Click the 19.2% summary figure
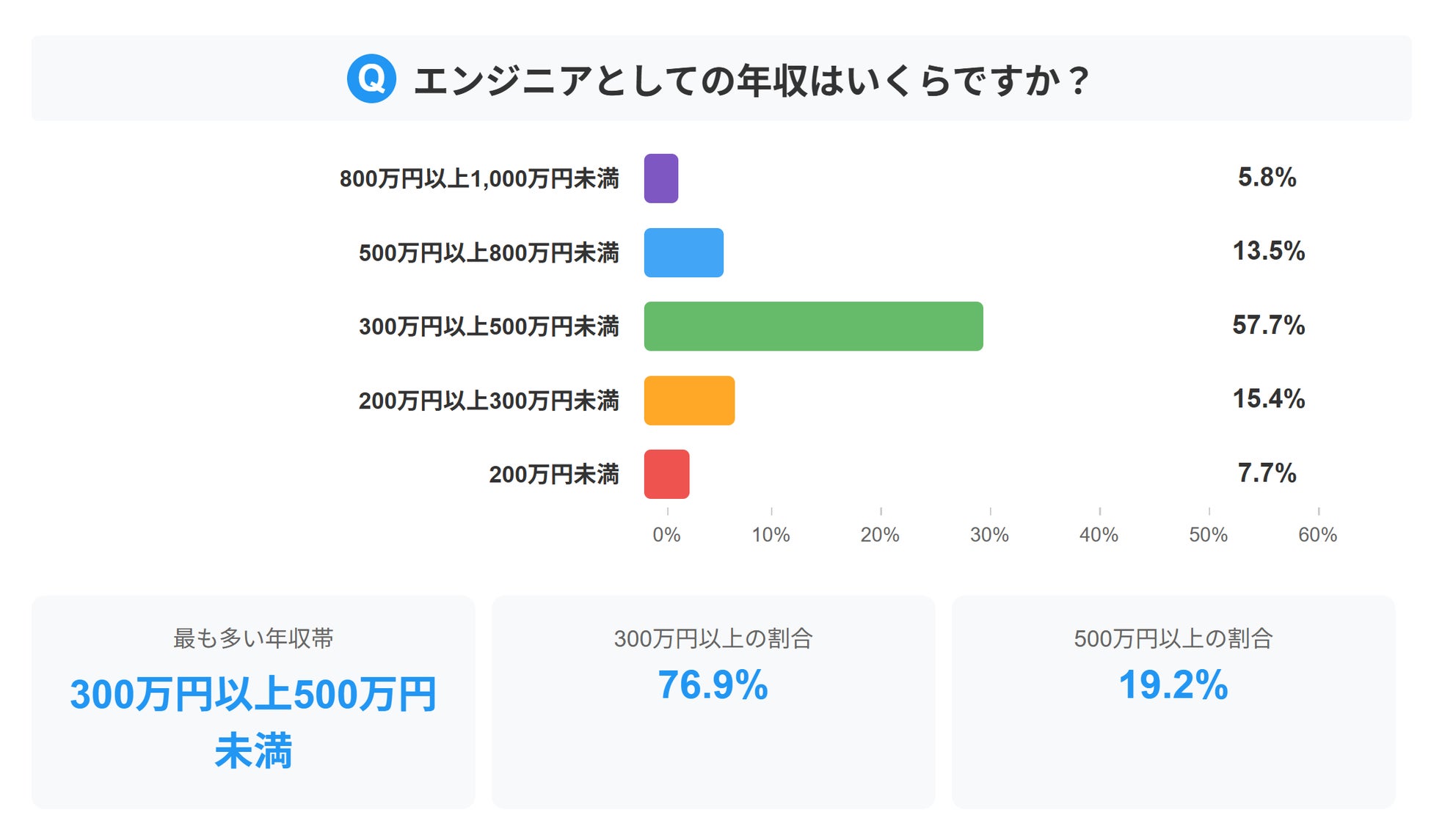1431x840 pixels. point(1173,685)
